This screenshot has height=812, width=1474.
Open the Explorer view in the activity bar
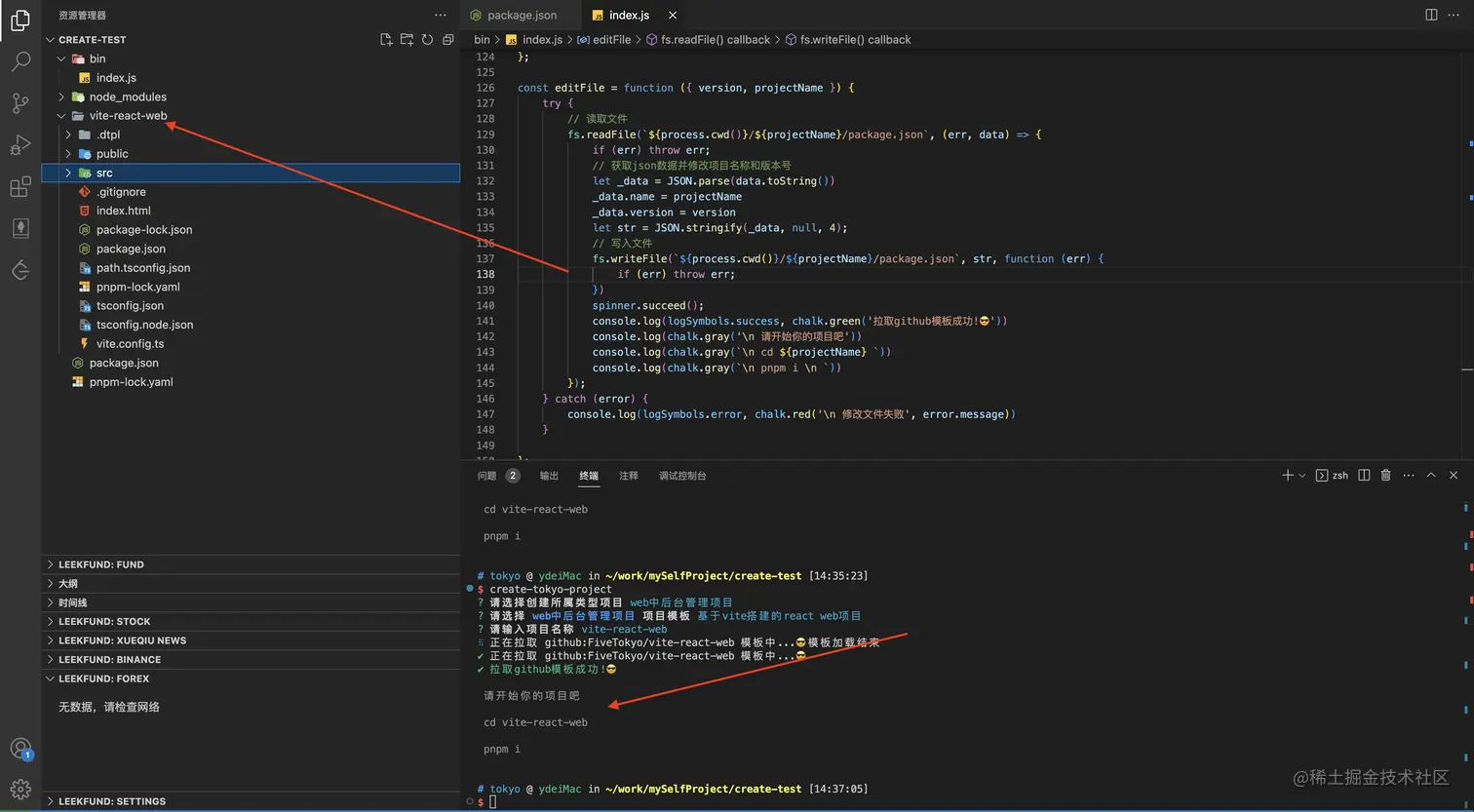point(20,19)
